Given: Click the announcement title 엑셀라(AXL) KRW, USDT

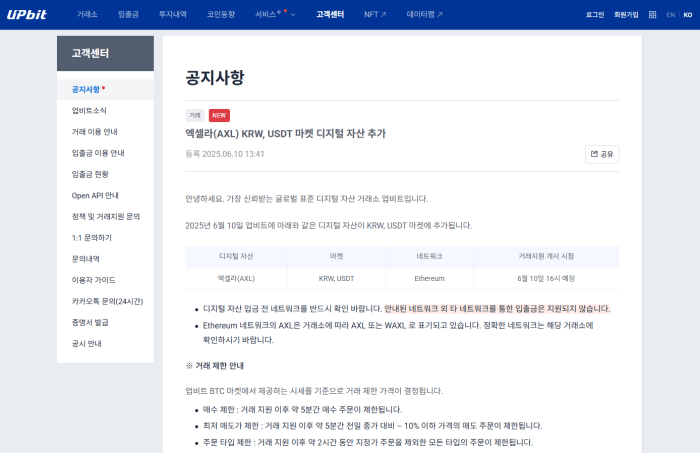Looking at the screenshot, I should (x=285, y=133).
